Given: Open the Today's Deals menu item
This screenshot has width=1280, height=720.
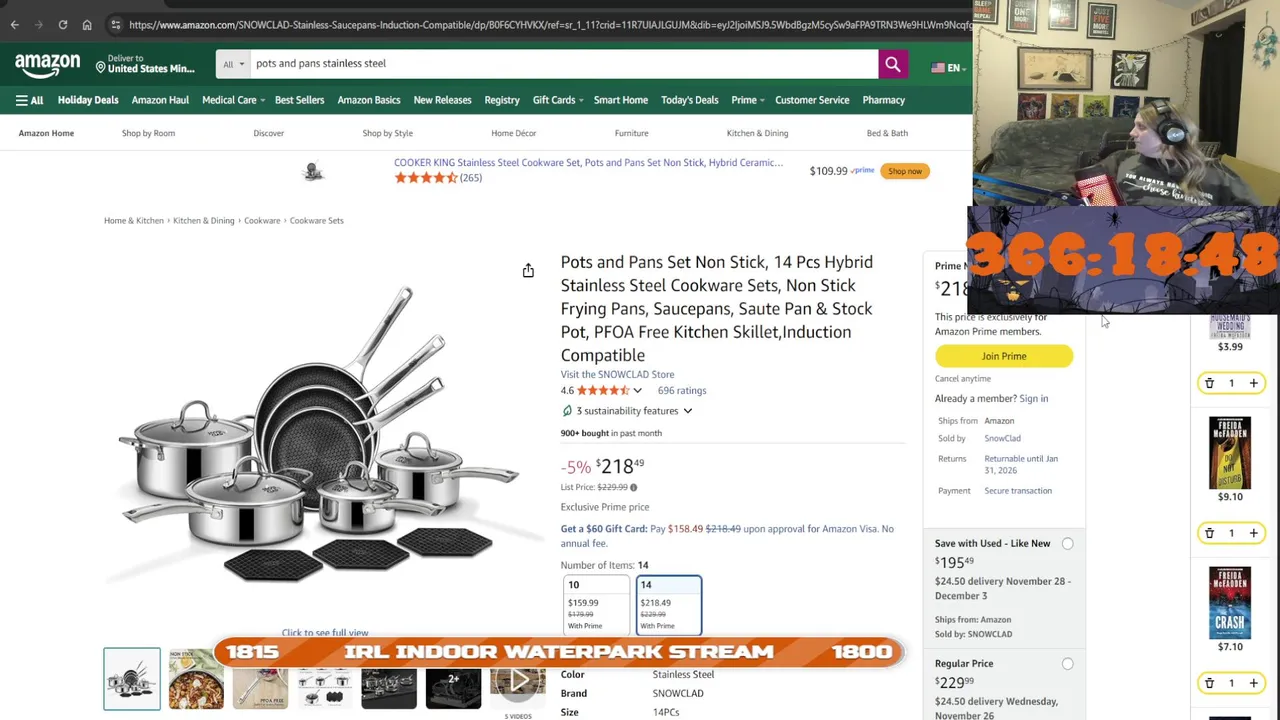Looking at the screenshot, I should (x=689, y=100).
